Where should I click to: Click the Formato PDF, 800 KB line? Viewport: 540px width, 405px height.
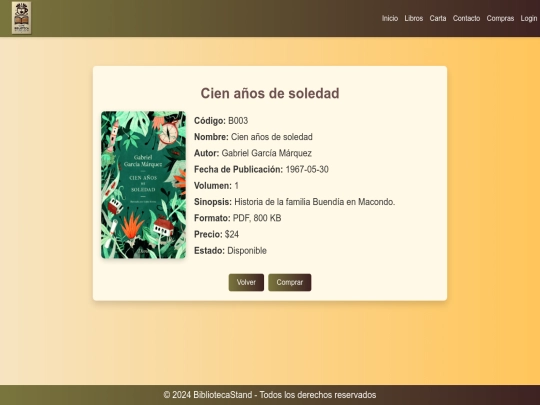click(x=238, y=218)
